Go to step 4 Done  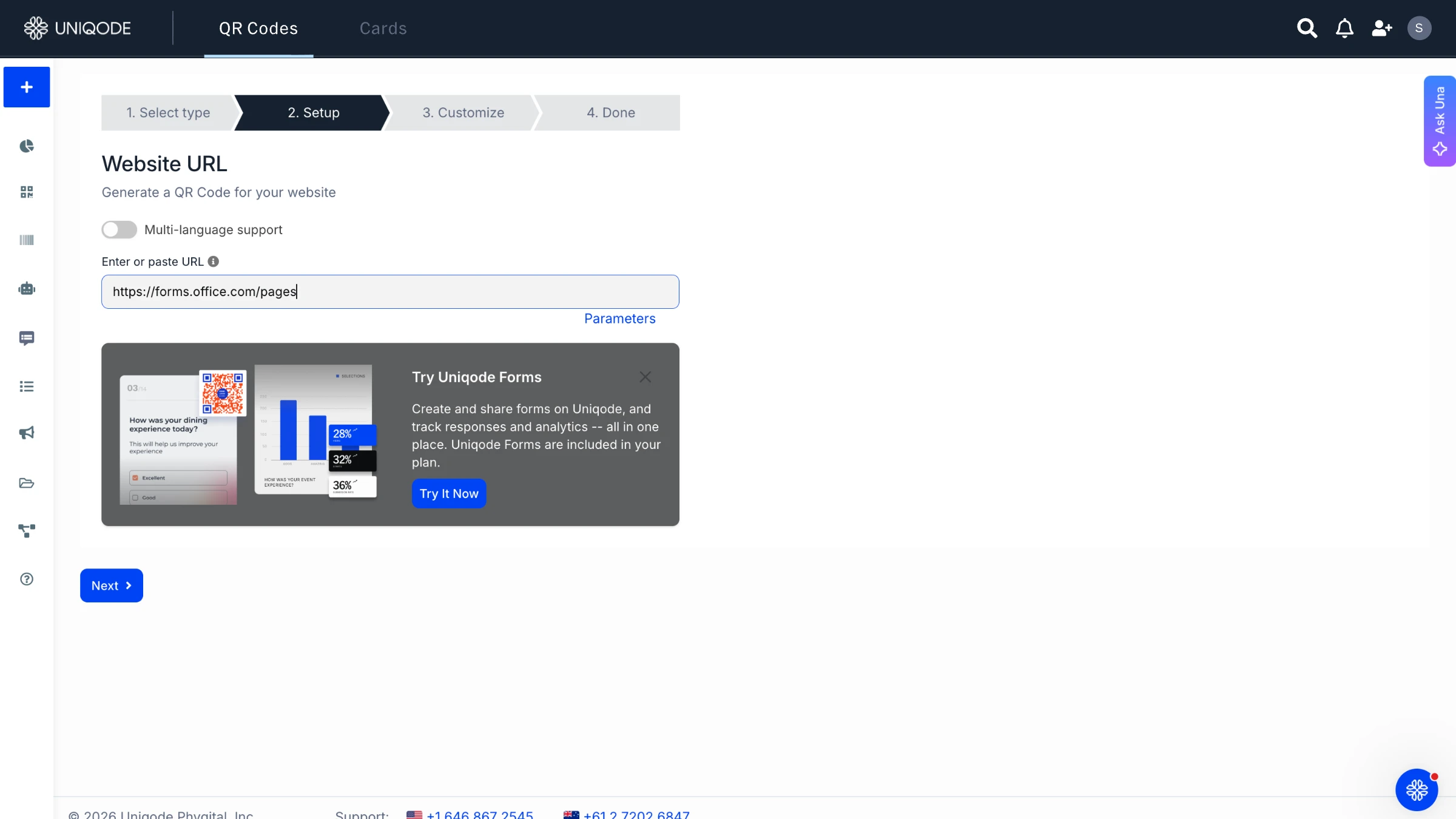[x=611, y=113]
